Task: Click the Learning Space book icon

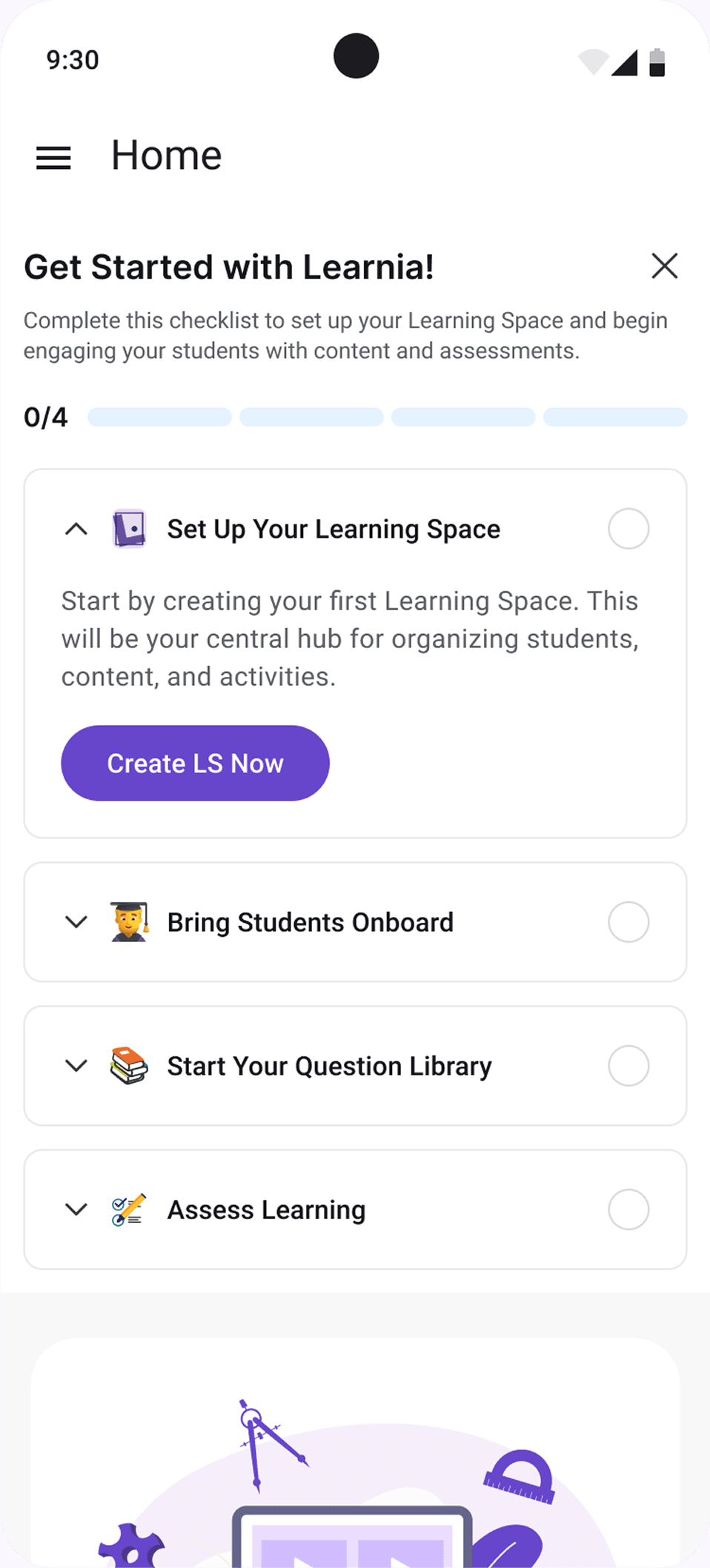Action: coord(129,529)
